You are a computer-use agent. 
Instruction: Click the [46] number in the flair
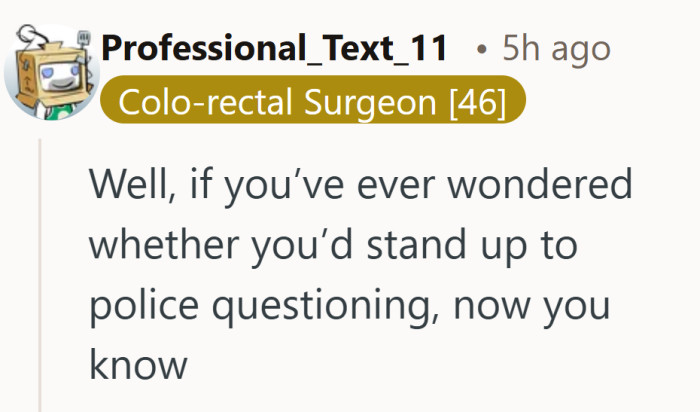pos(478,101)
